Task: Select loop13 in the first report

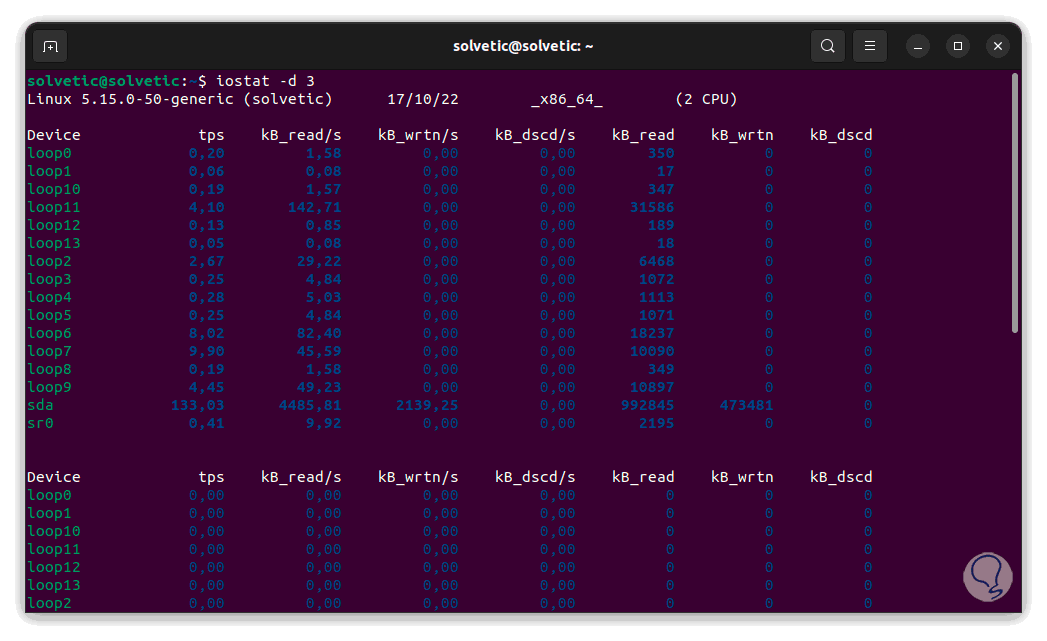Action: [x=53, y=244]
